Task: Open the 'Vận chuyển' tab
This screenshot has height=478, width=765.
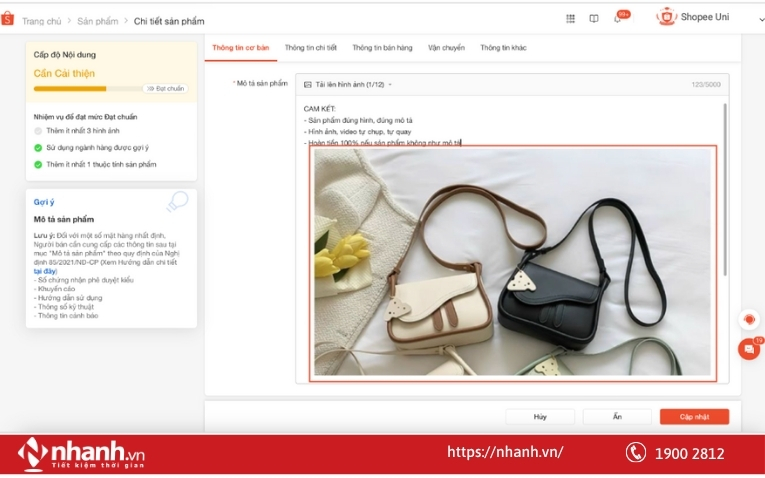Action: 446,48
